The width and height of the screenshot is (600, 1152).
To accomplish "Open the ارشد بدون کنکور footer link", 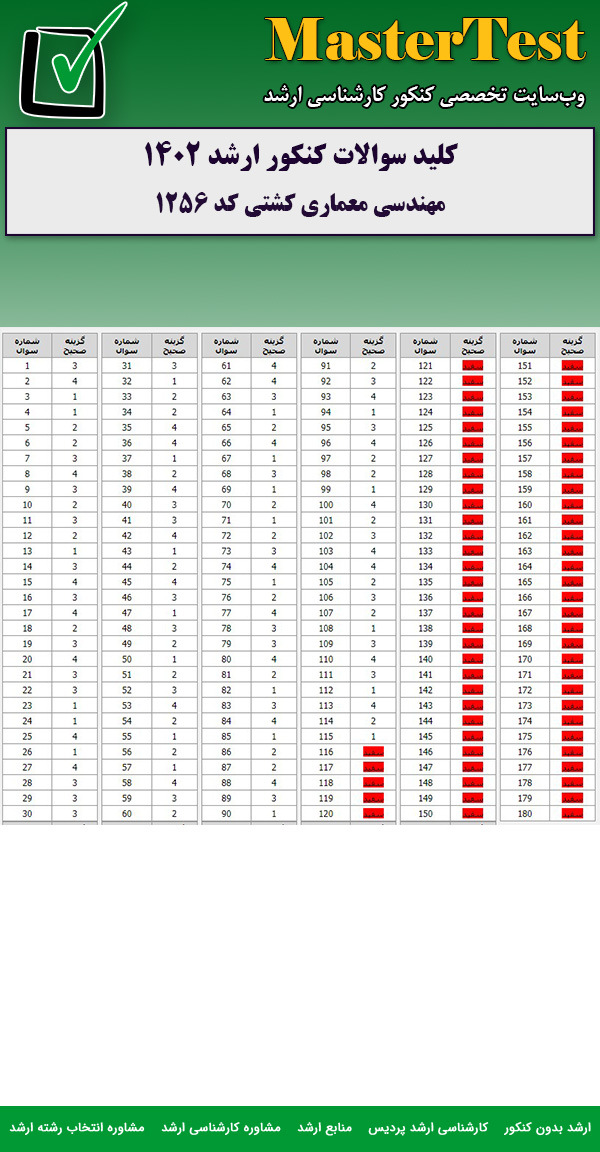I will (547, 1127).
